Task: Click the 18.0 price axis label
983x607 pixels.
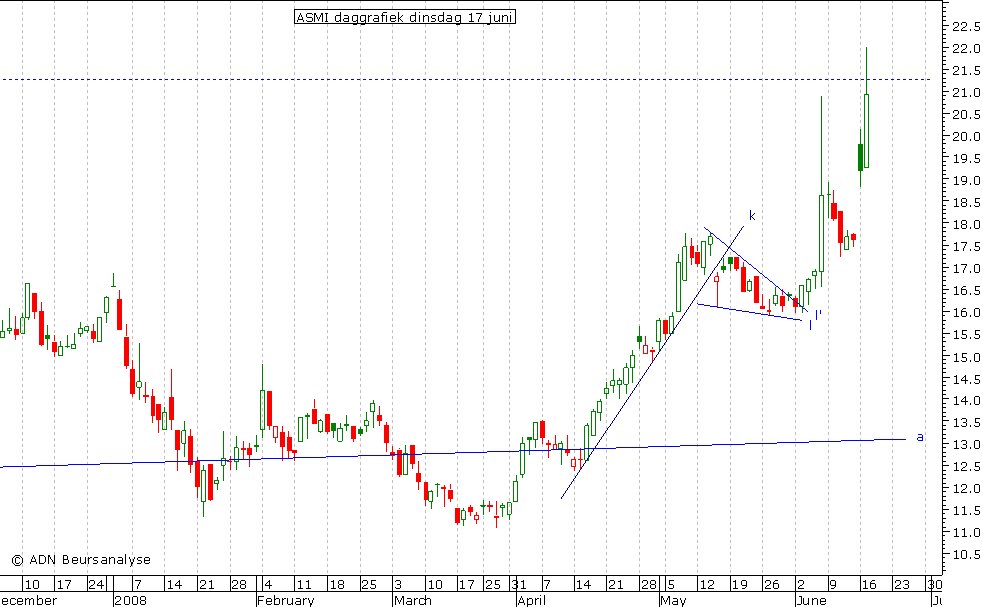Action: pyautogui.click(x=966, y=224)
